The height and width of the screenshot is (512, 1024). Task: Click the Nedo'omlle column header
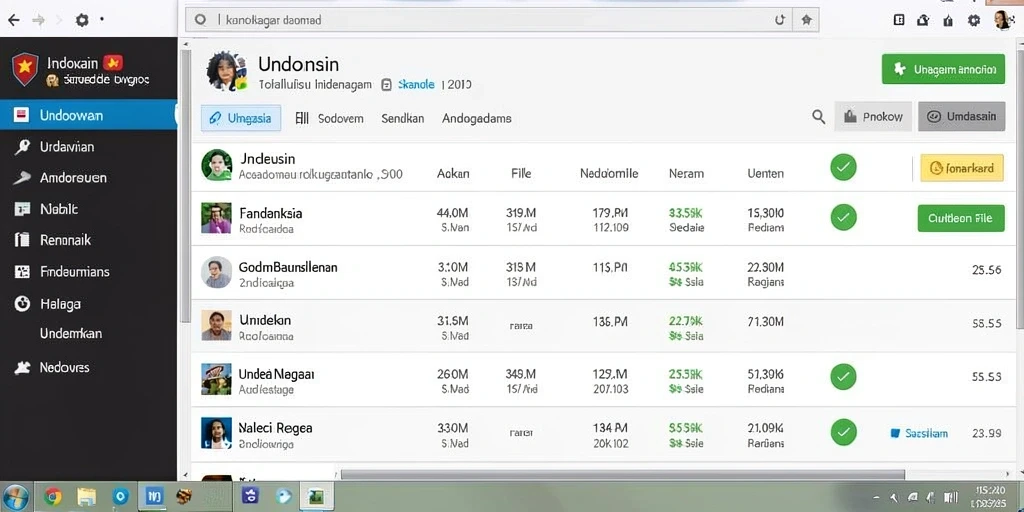point(609,174)
